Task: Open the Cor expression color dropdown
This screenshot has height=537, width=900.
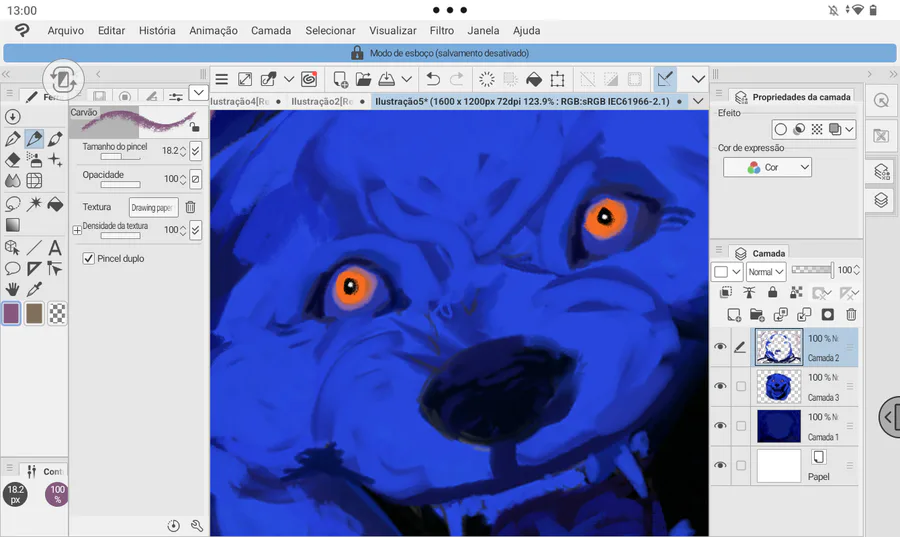Action: [x=767, y=167]
